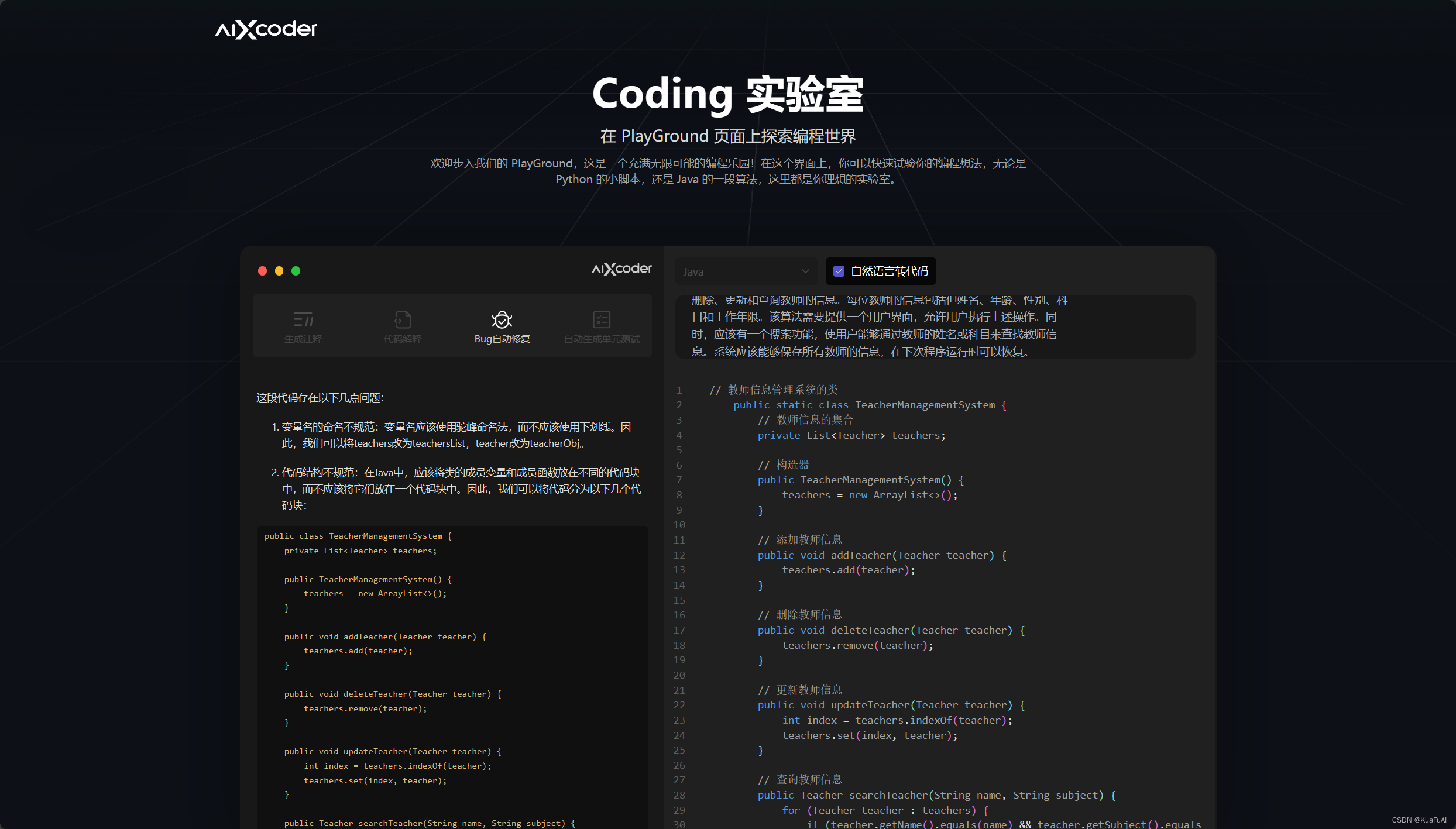The image size is (1456, 829).
Task: Click the 自动生成单元测试 unit test icon
Action: tap(602, 319)
